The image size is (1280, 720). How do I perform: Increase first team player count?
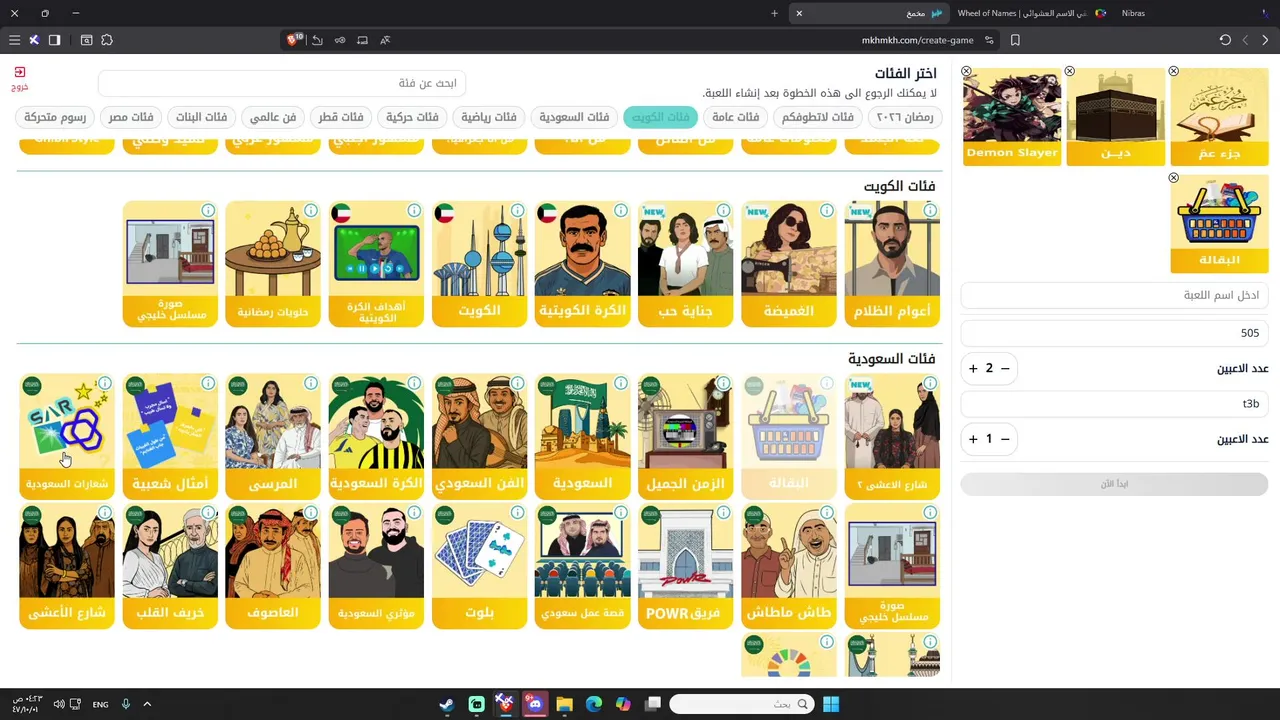pyautogui.click(x=973, y=369)
